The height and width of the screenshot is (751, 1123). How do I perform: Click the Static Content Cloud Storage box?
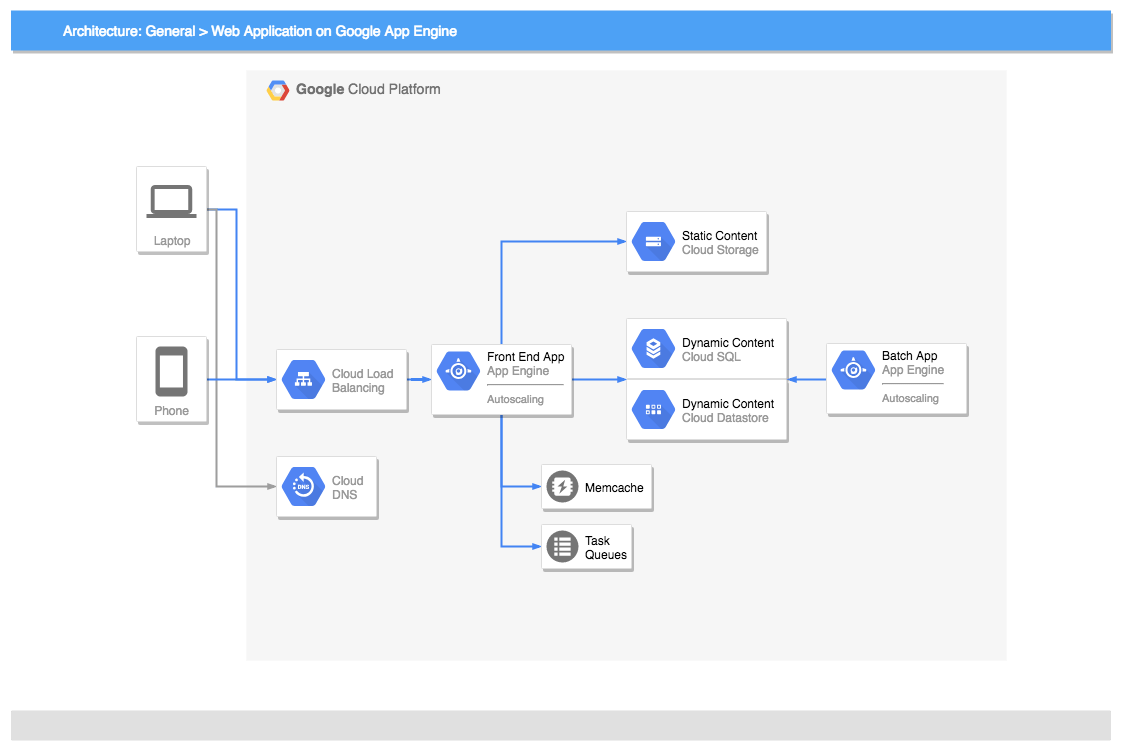(696, 241)
